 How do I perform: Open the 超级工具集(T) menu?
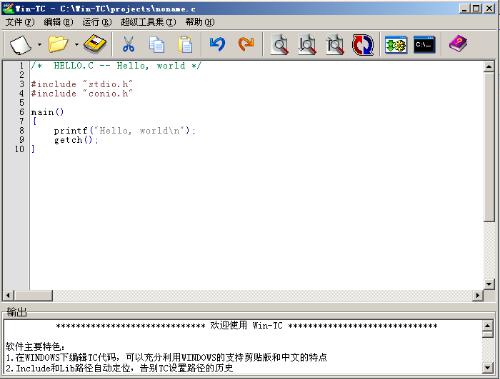click(148, 22)
